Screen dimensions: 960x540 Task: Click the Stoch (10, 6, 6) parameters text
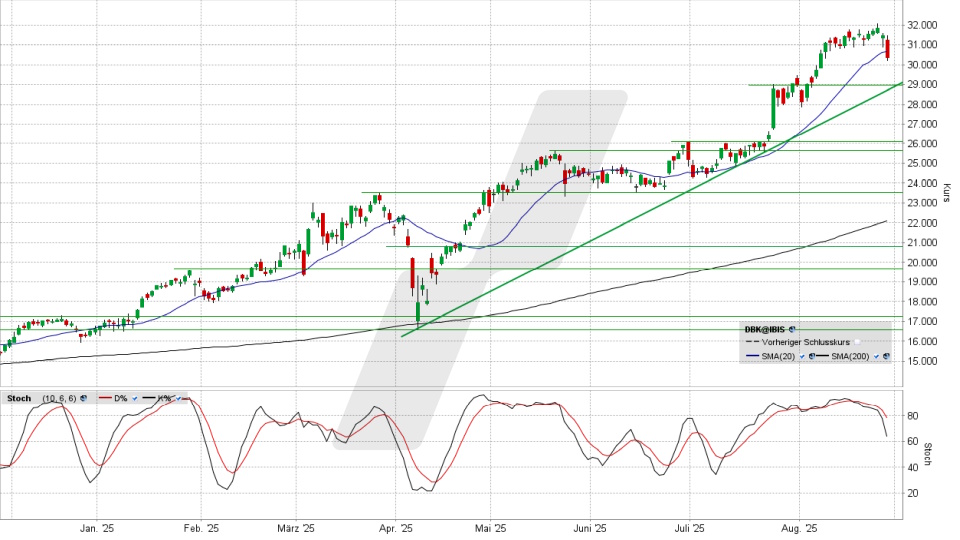pyautogui.click(x=59, y=398)
